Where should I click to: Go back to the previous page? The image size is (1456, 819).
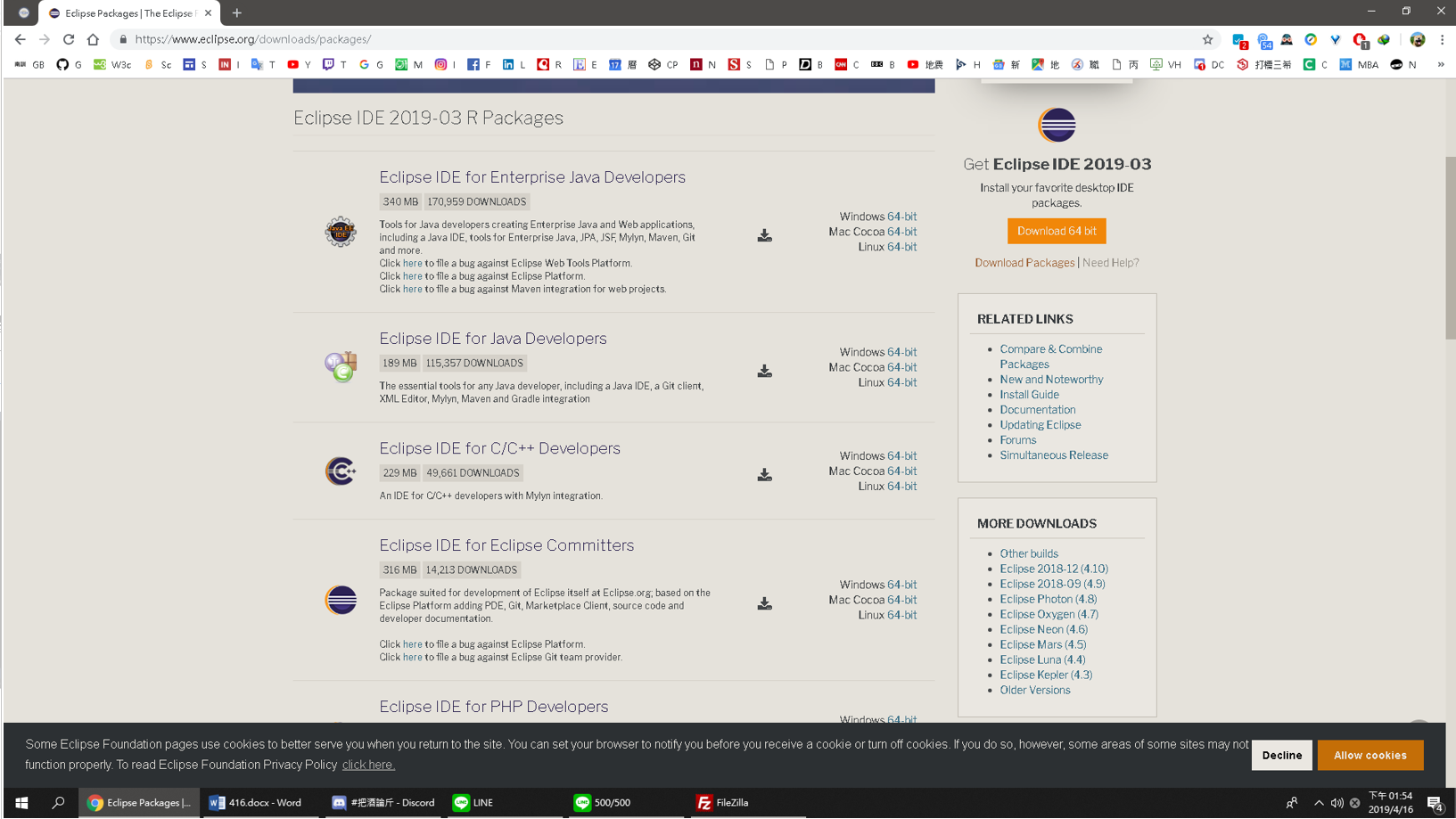click(20, 39)
